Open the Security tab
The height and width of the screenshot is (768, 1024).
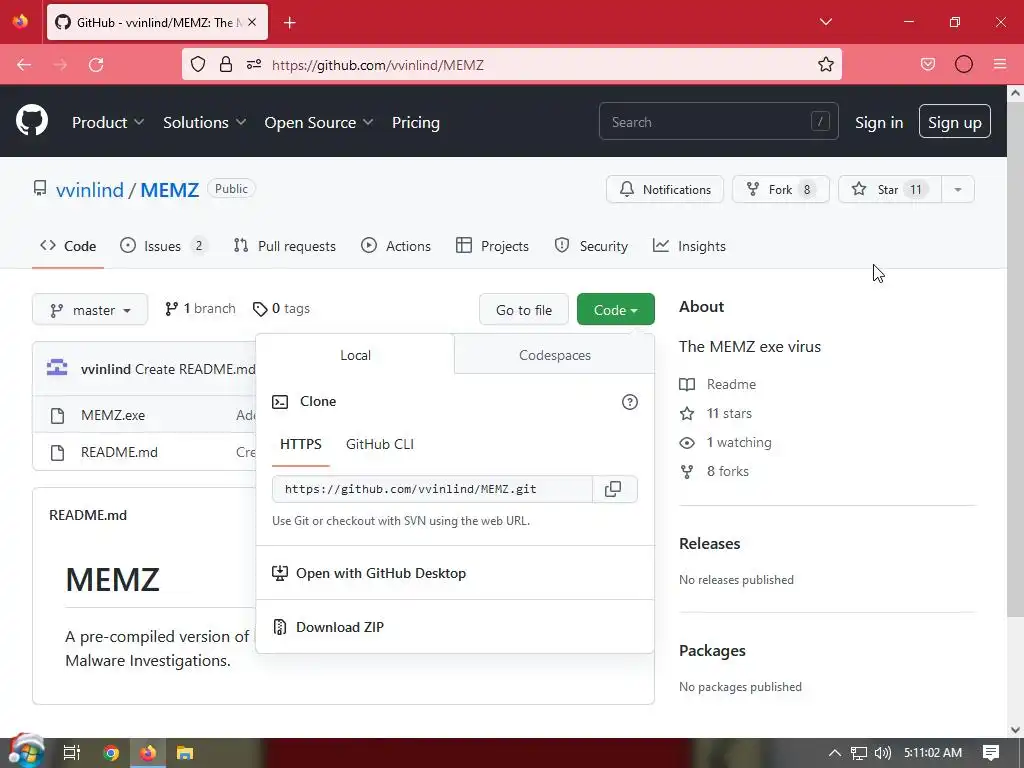(591, 246)
